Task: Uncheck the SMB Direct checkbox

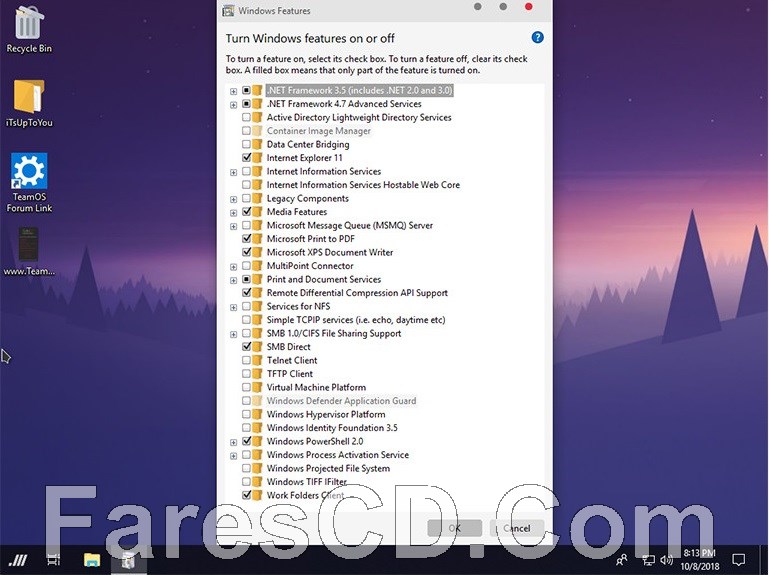Action: [246, 346]
